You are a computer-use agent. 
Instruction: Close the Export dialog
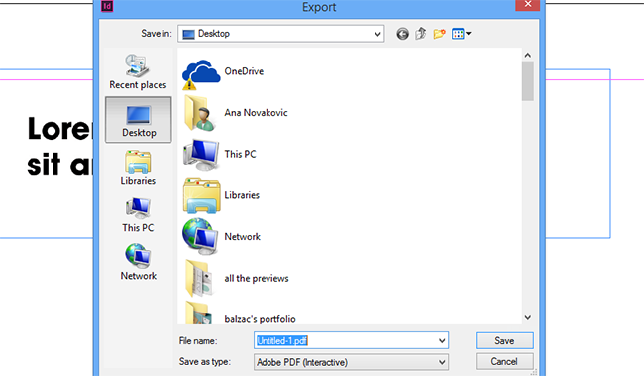coord(528,5)
